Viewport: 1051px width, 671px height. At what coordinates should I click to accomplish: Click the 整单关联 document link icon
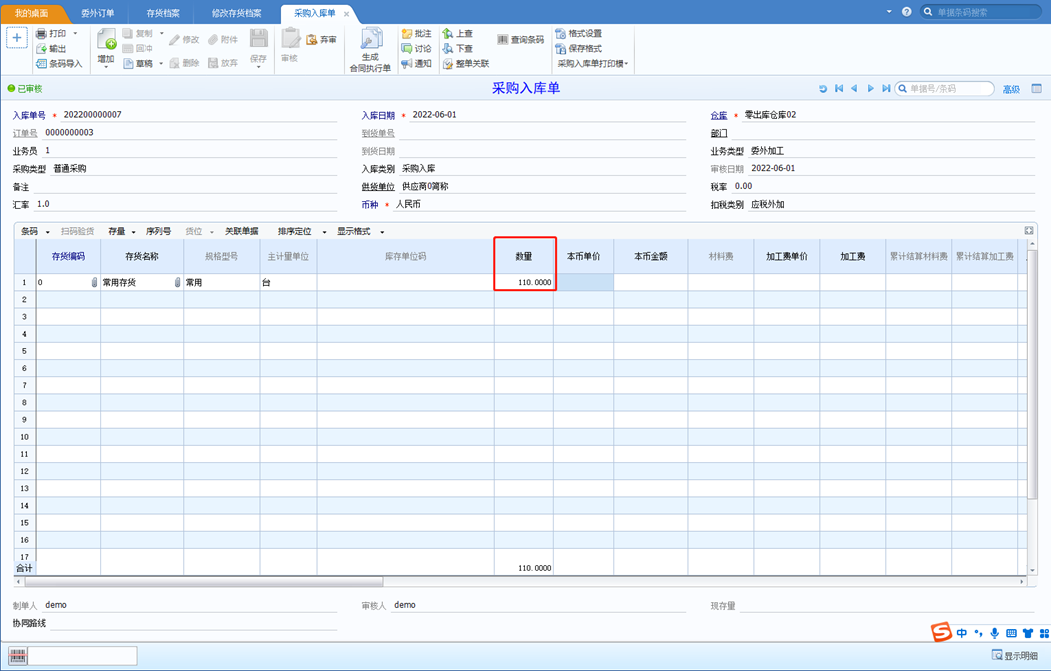tap(448, 64)
